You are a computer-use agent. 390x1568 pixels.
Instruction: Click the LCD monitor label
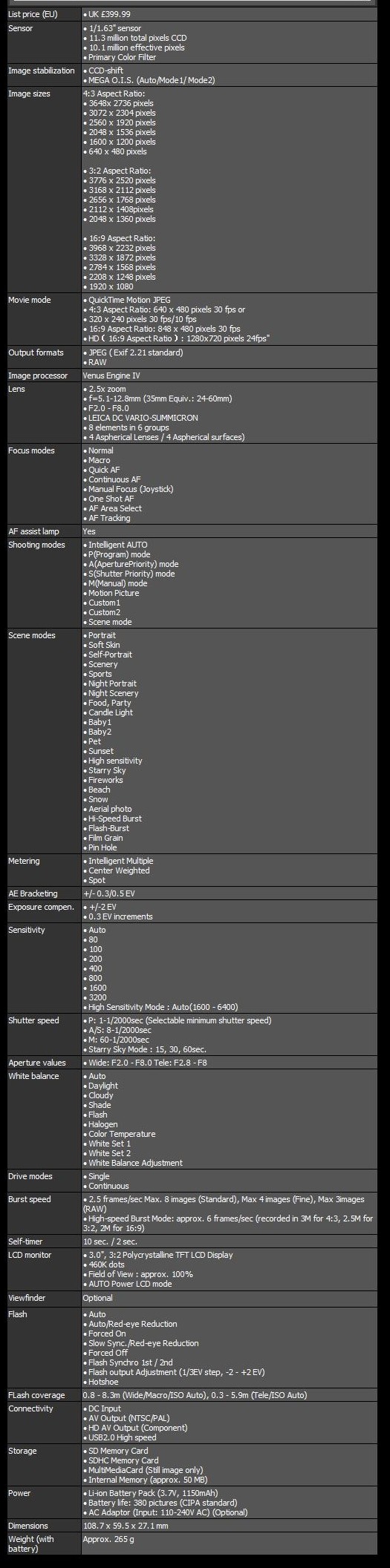(x=30, y=1255)
